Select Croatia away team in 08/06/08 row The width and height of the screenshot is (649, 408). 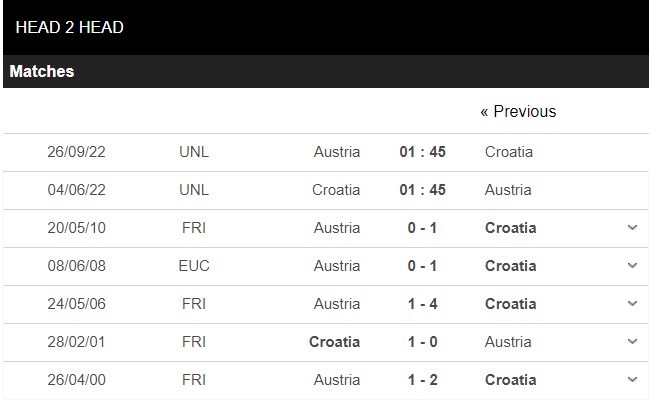[x=511, y=266]
